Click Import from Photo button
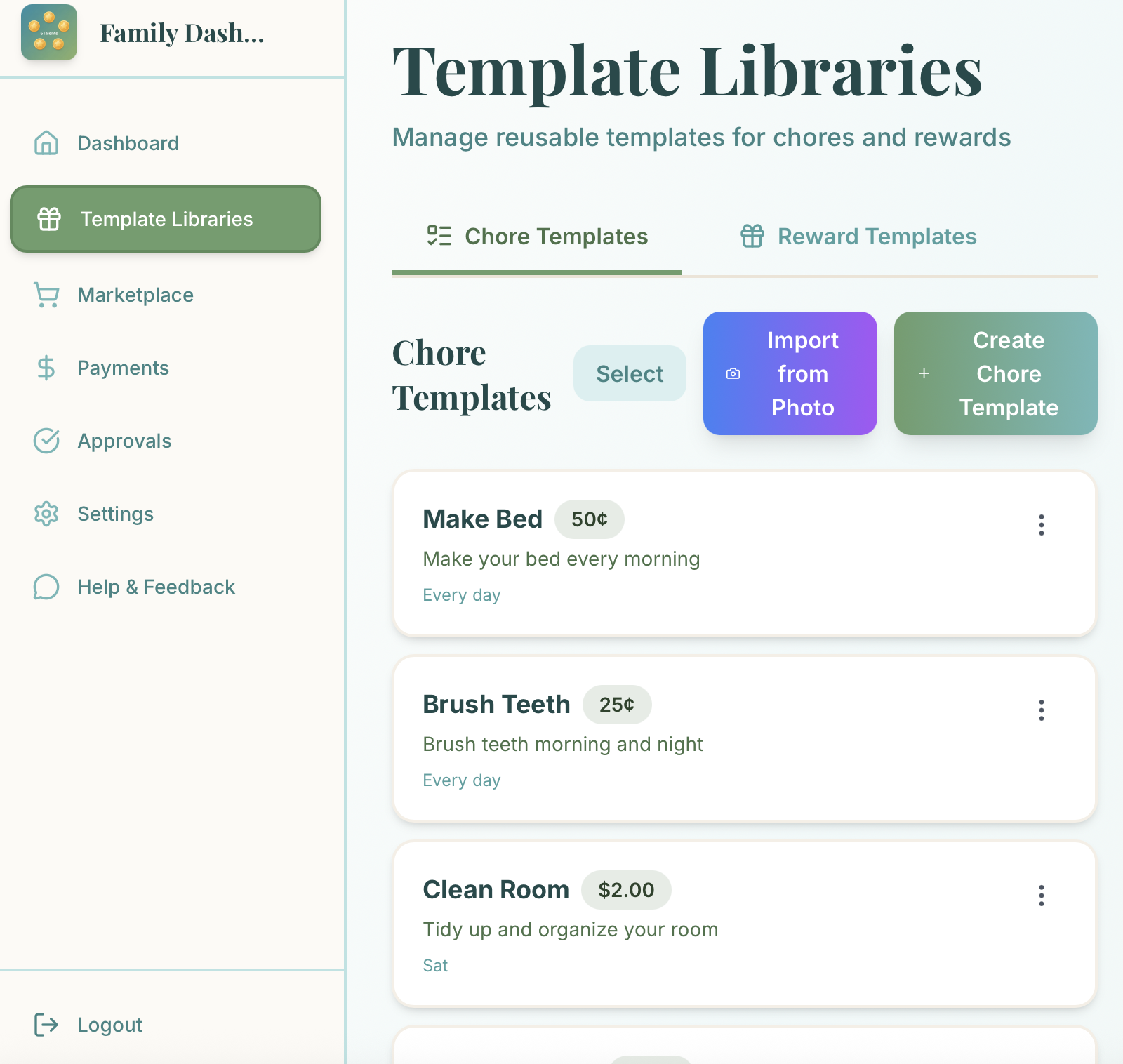Screen dimensions: 1123x1064 click(x=790, y=373)
